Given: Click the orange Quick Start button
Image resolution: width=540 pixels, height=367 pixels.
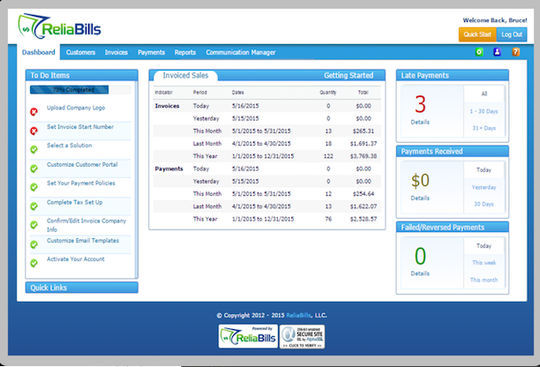Looking at the screenshot, I should (x=477, y=34).
